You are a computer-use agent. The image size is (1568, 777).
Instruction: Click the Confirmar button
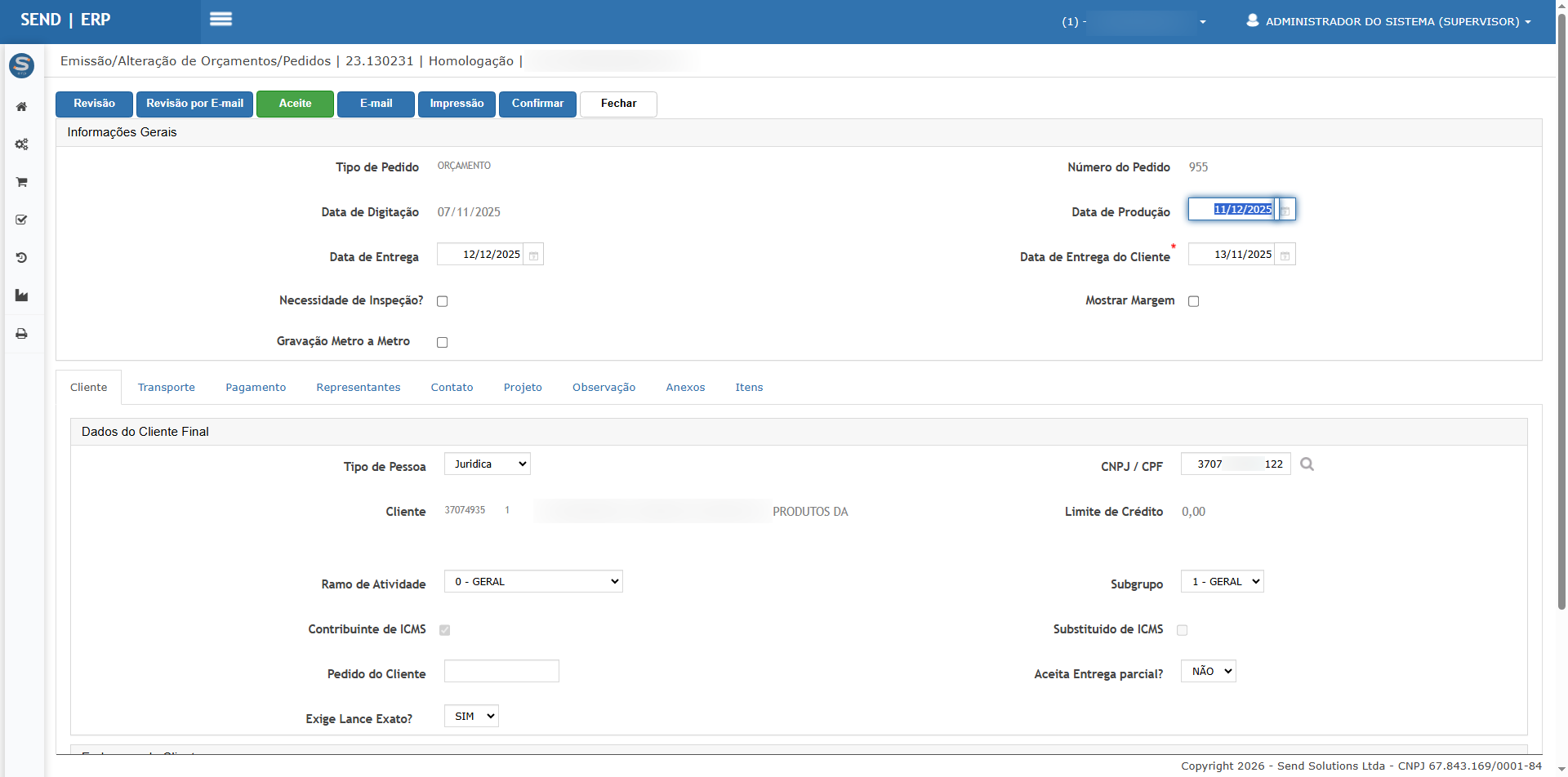(537, 104)
